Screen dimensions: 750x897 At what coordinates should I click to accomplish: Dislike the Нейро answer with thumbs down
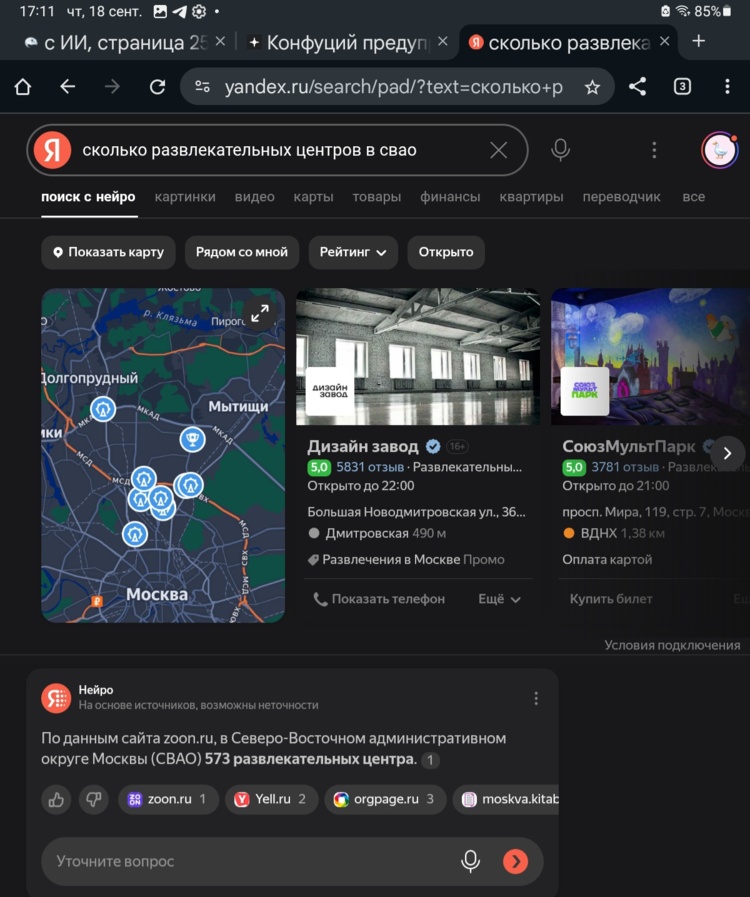(x=94, y=799)
